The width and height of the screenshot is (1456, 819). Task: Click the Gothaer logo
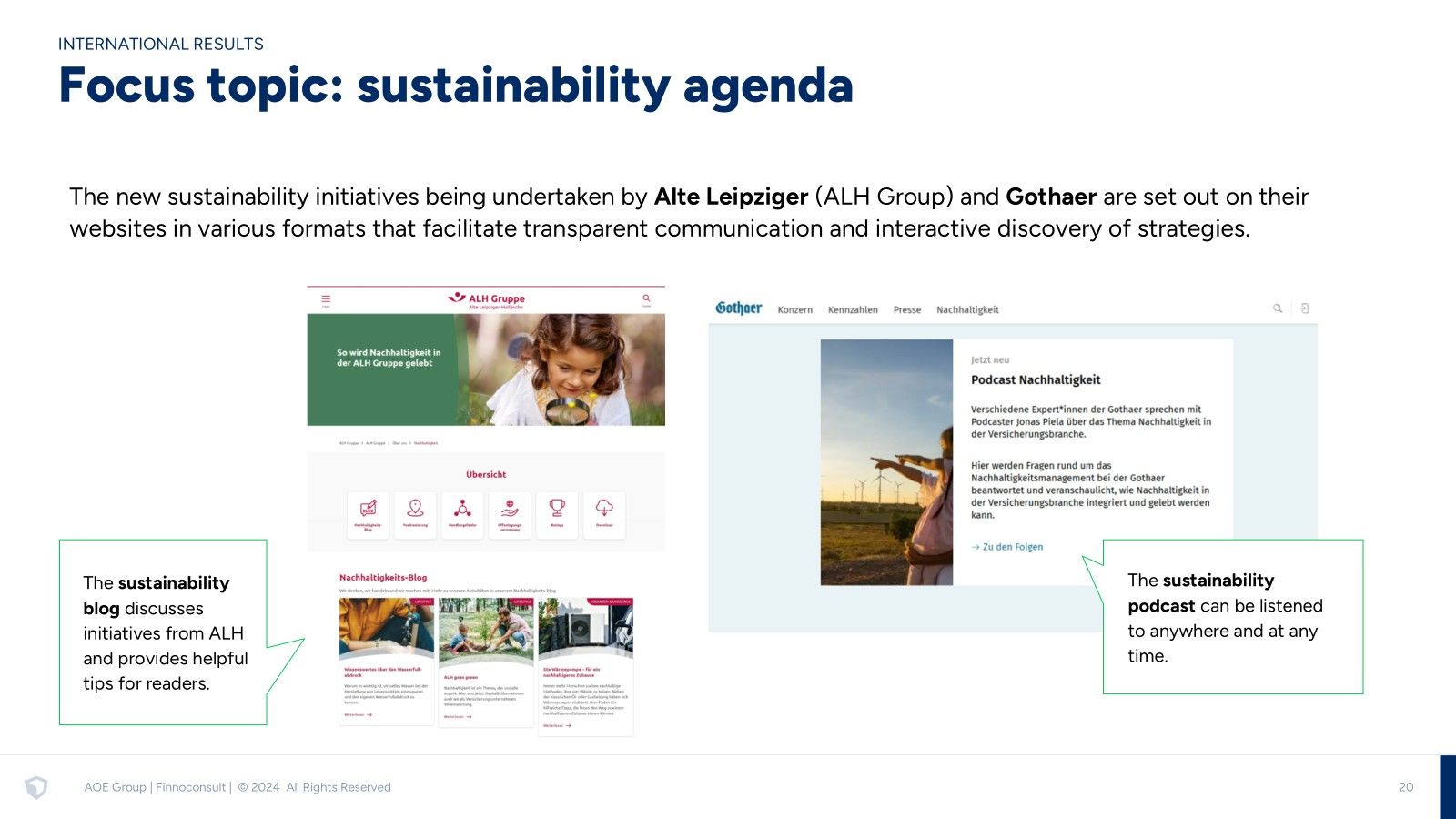pyautogui.click(x=739, y=308)
